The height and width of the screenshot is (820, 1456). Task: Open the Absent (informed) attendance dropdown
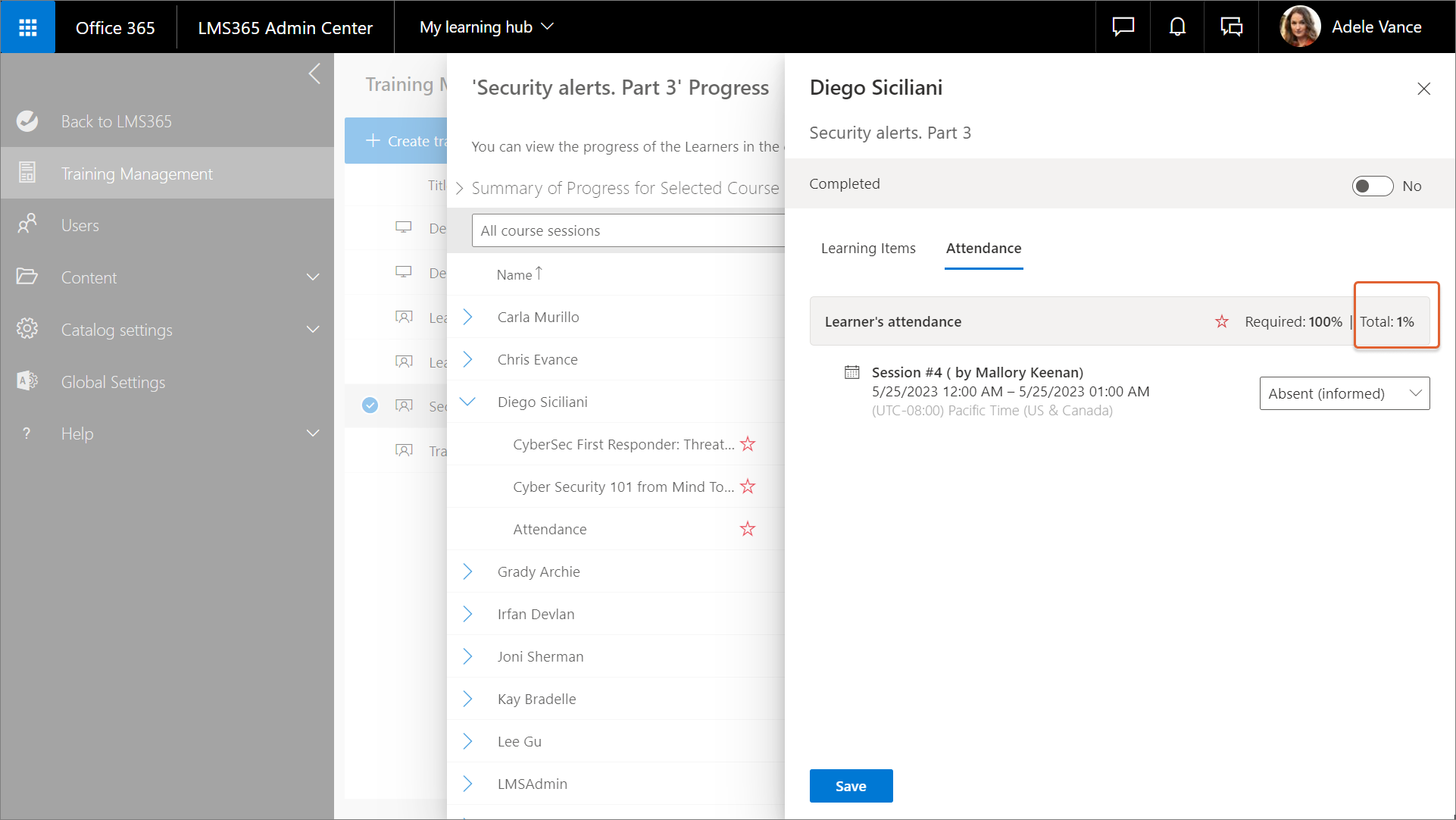1344,393
